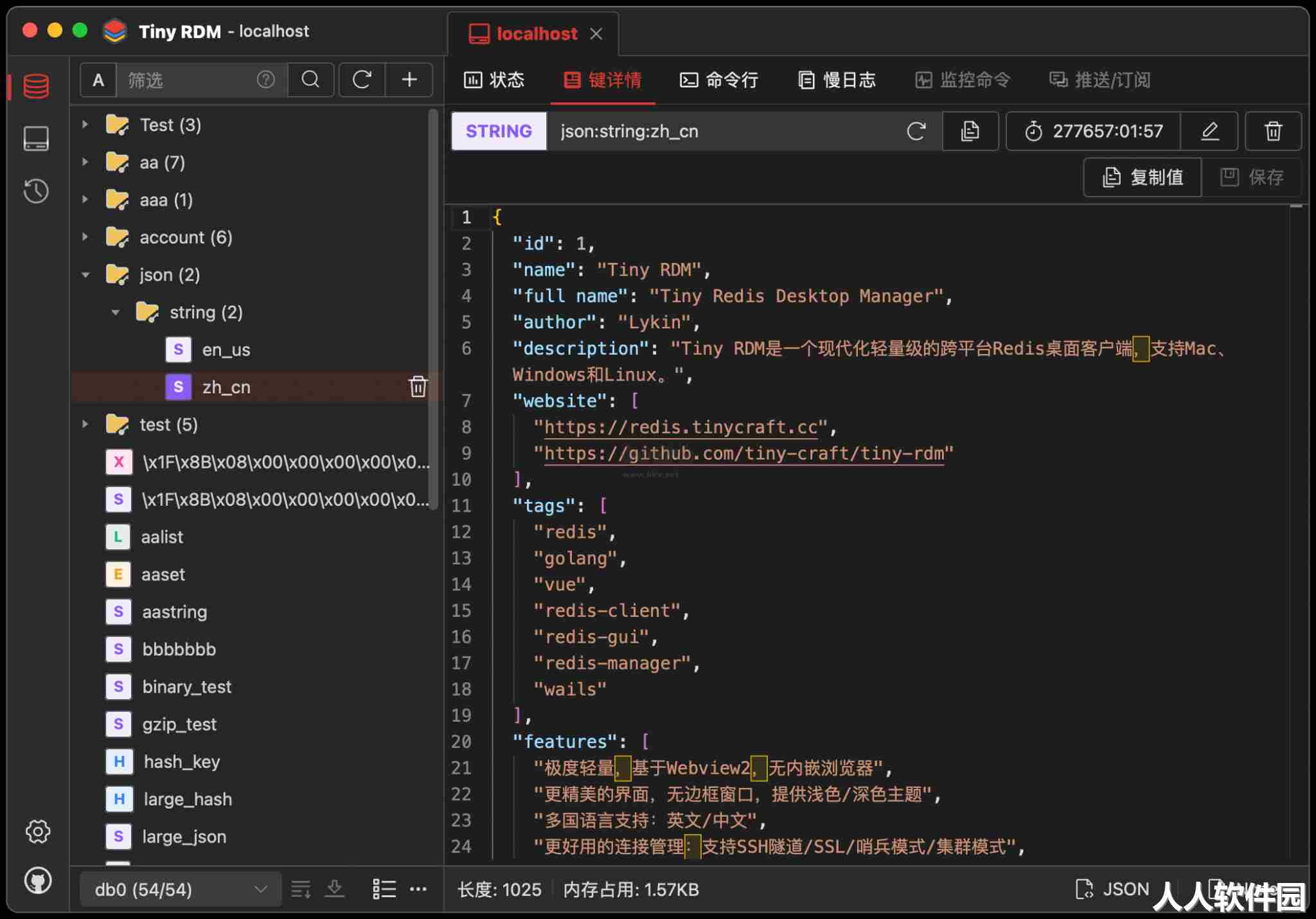This screenshot has width=1316, height=919.
Task: Click the key search magnifier icon
Action: click(x=310, y=80)
